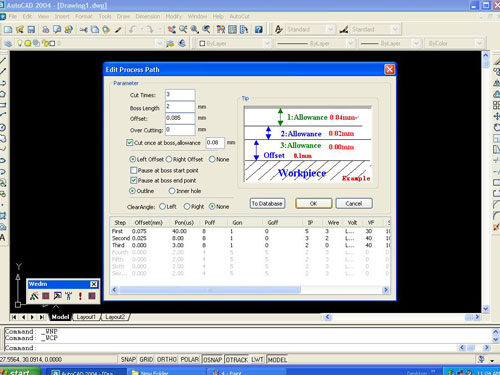This screenshot has width=500, height=375.
Task: Switch to the Layout1 tab
Action: point(86,317)
